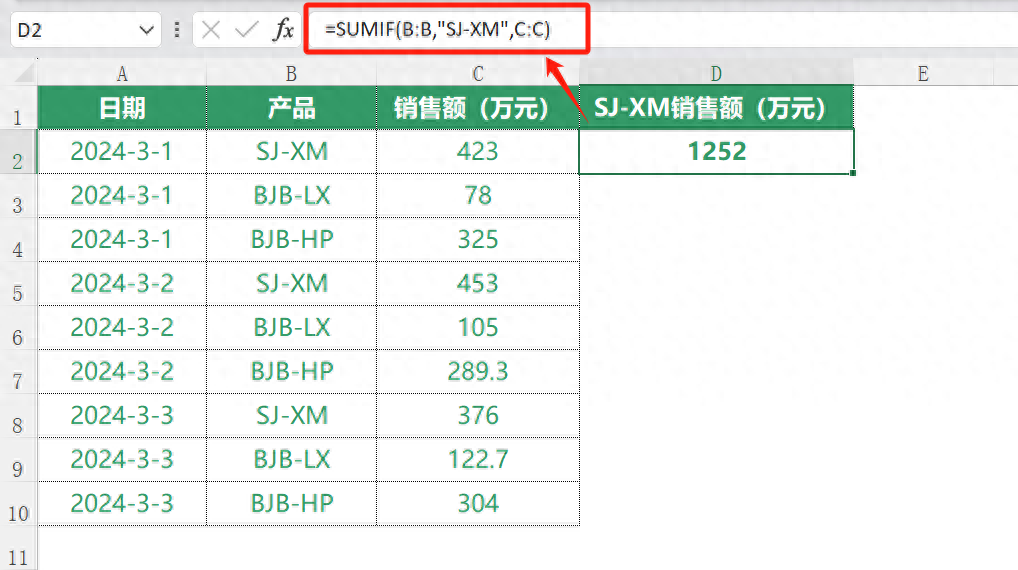This screenshot has height=570, width=1018.
Task: Click the confirm checkmark icon in formula bar
Action: (246, 30)
